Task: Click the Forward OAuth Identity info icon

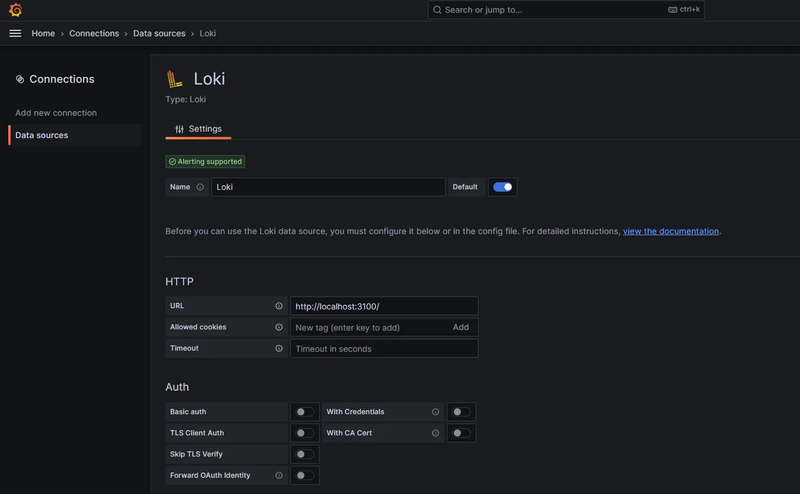Action: [279, 475]
